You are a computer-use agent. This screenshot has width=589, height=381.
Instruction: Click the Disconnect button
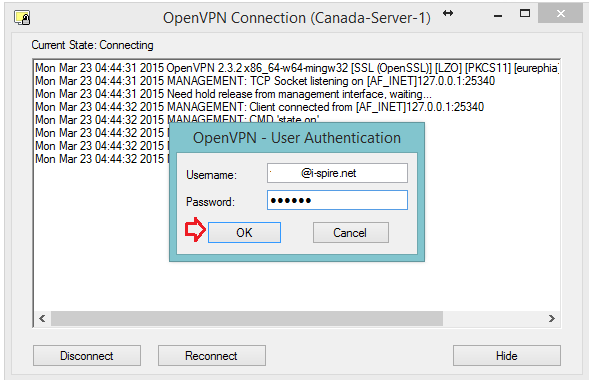tap(87, 355)
